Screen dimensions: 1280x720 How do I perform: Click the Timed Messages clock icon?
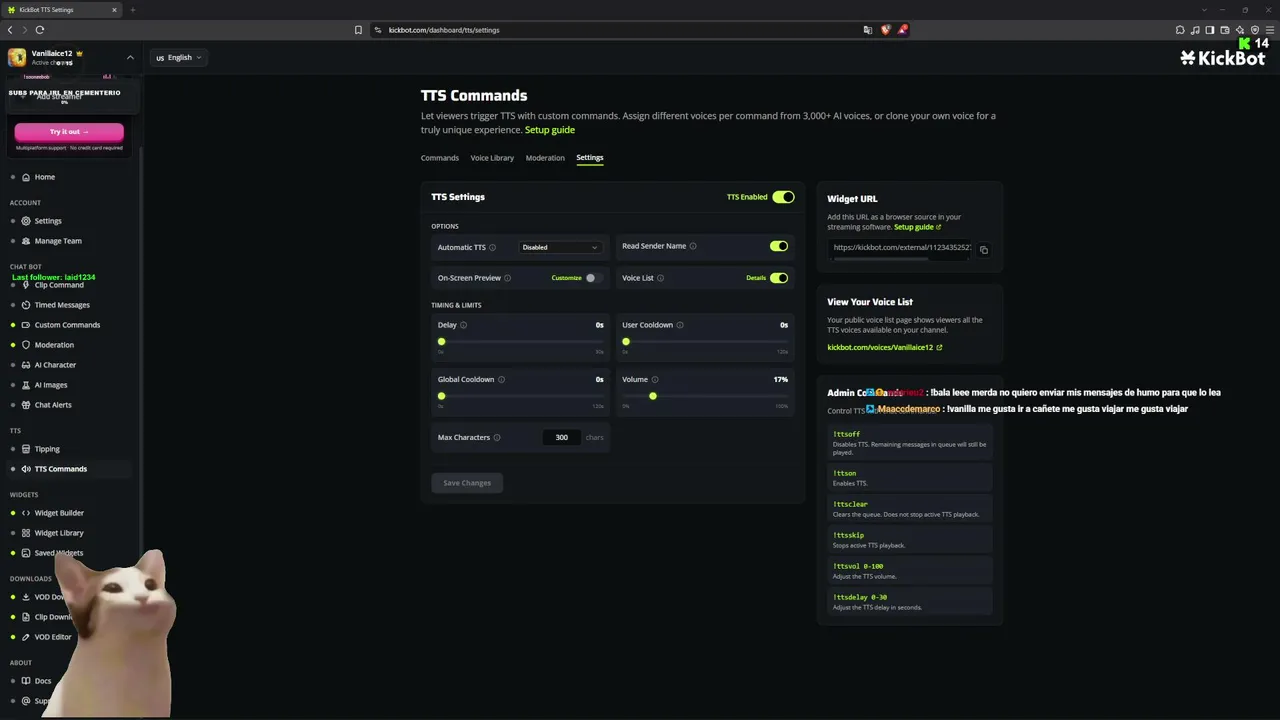(x=26, y=305)
